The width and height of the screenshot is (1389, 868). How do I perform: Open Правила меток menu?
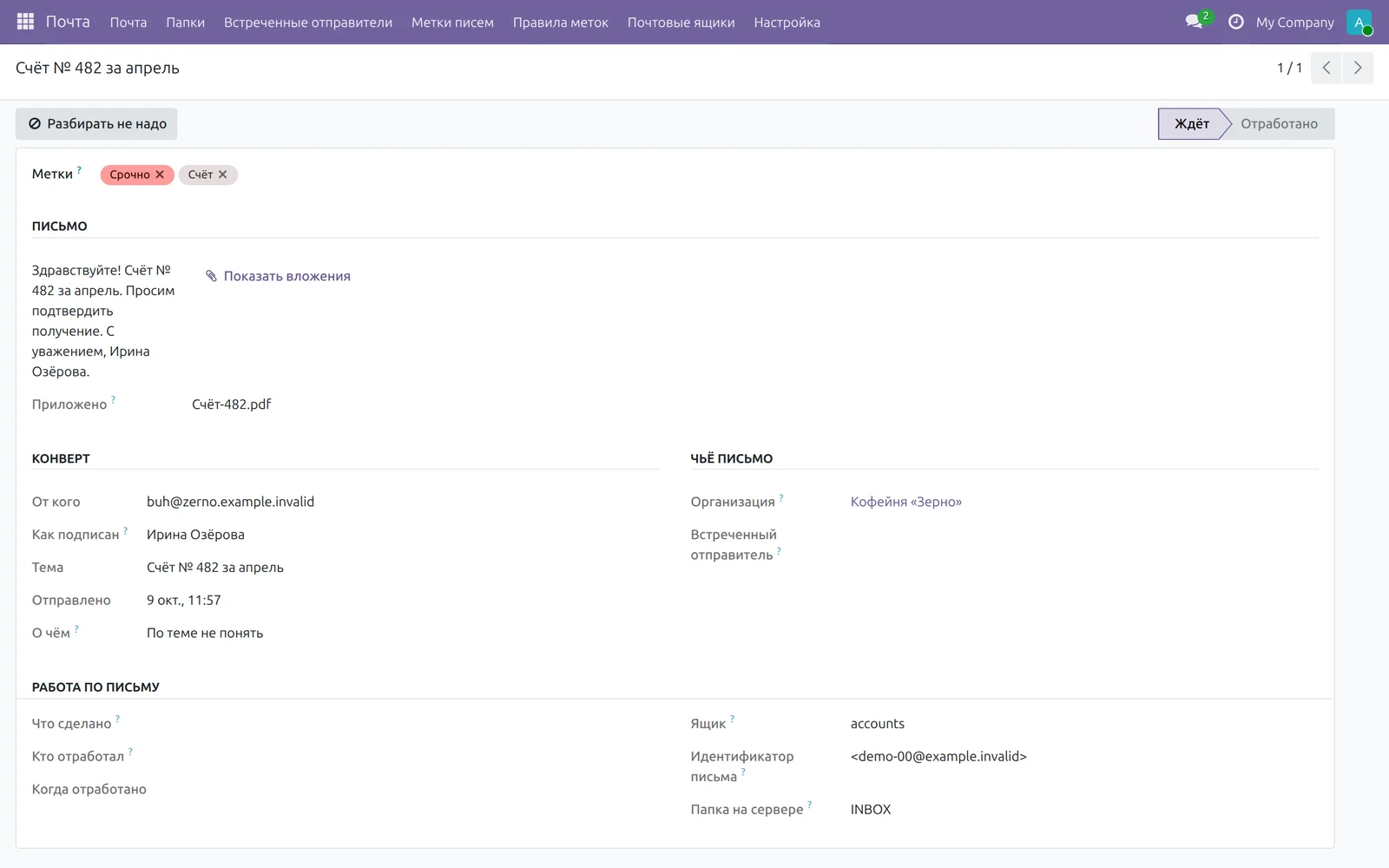(561, 23)
